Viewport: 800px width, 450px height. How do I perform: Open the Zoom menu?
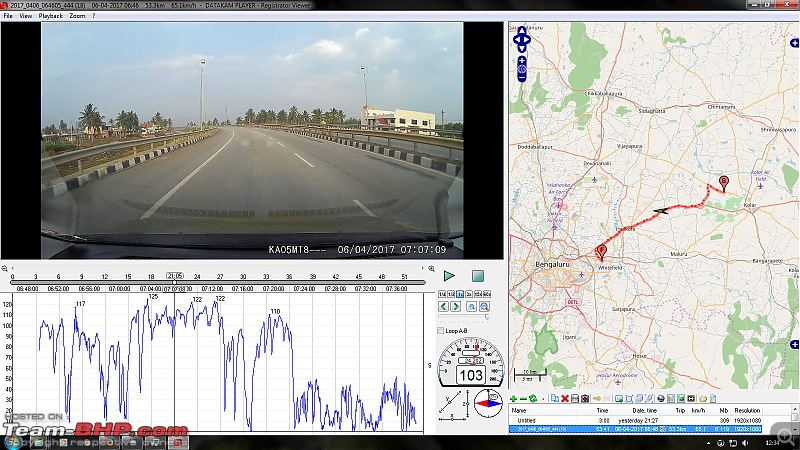coord(77,16)
